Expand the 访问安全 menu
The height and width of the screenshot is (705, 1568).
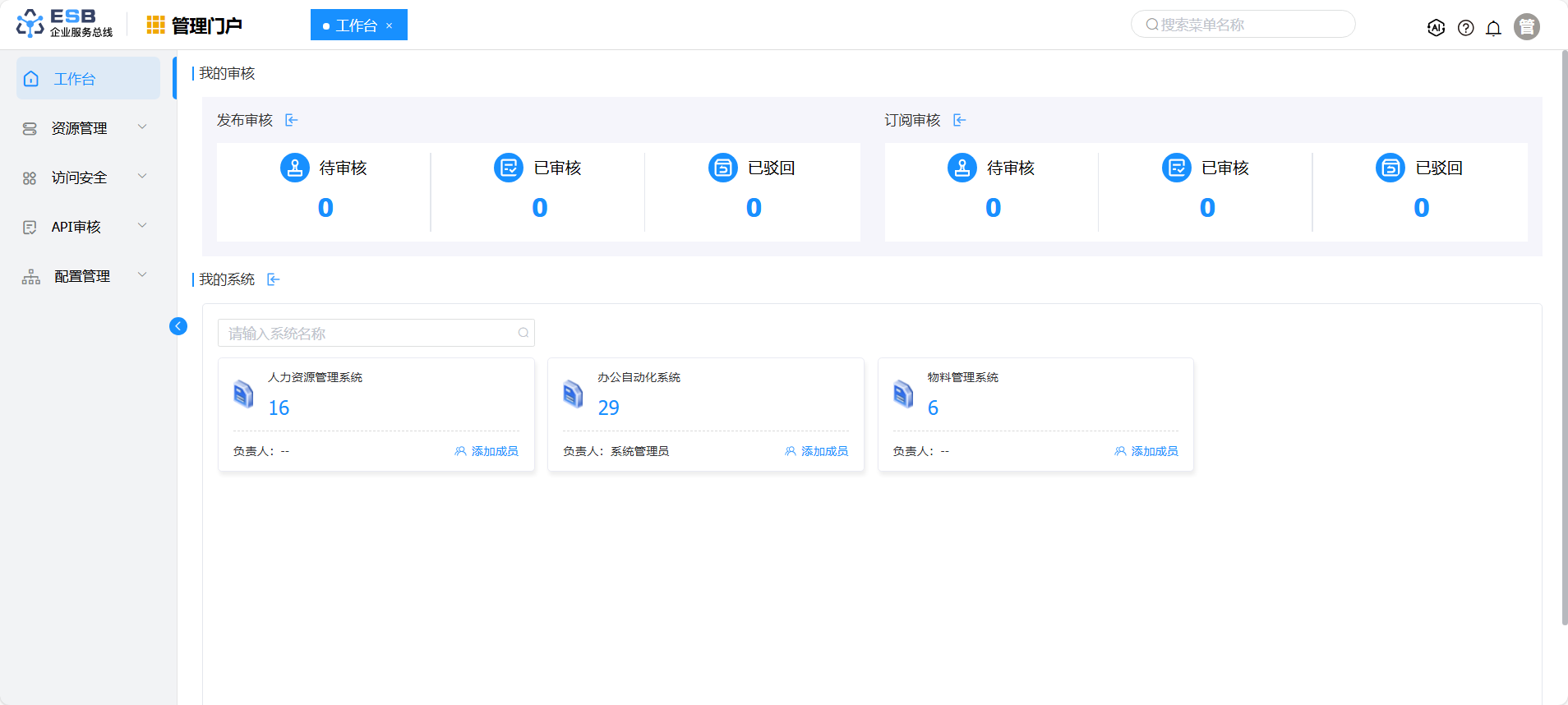88,177
